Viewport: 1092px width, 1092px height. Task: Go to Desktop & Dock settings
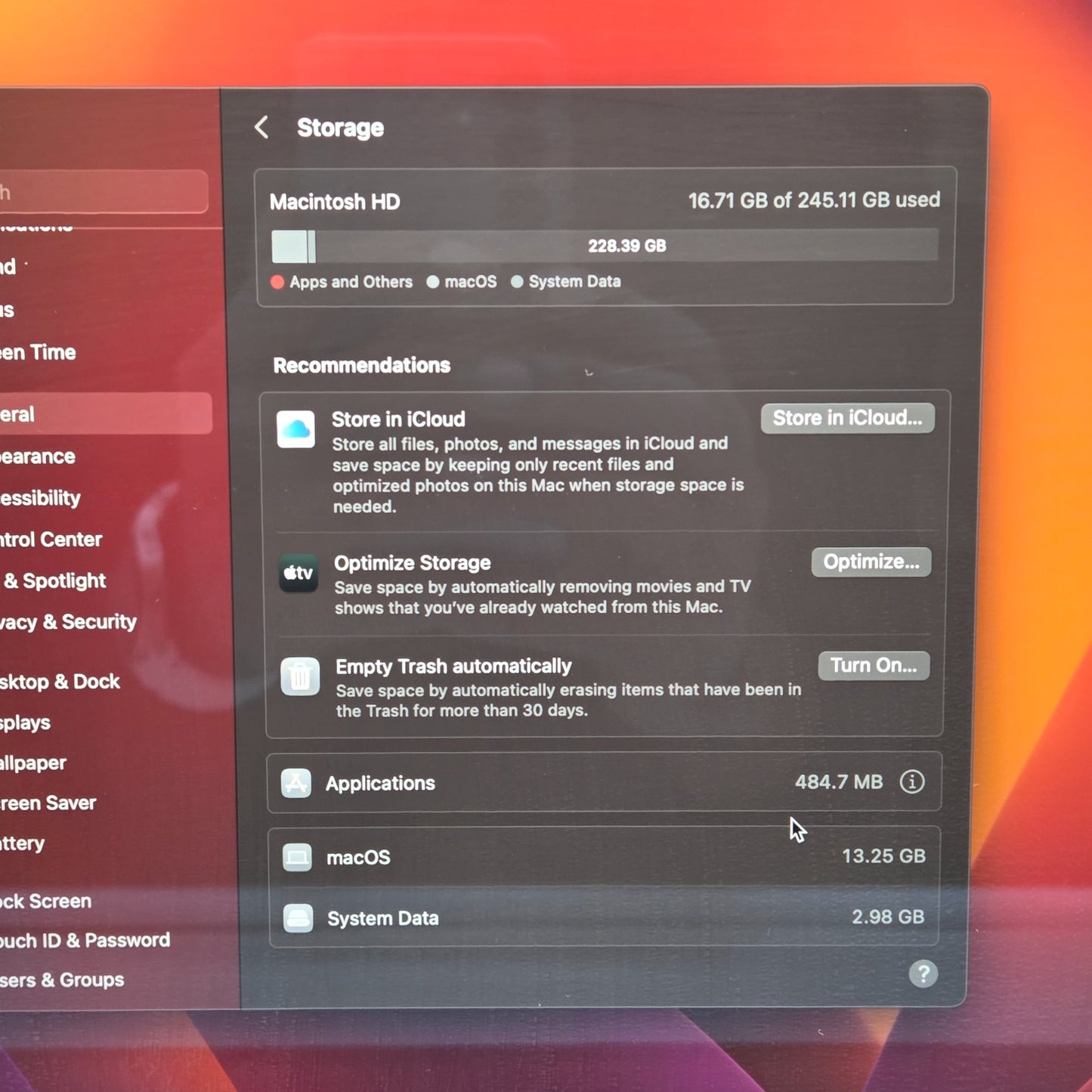(x=60, y=682)
